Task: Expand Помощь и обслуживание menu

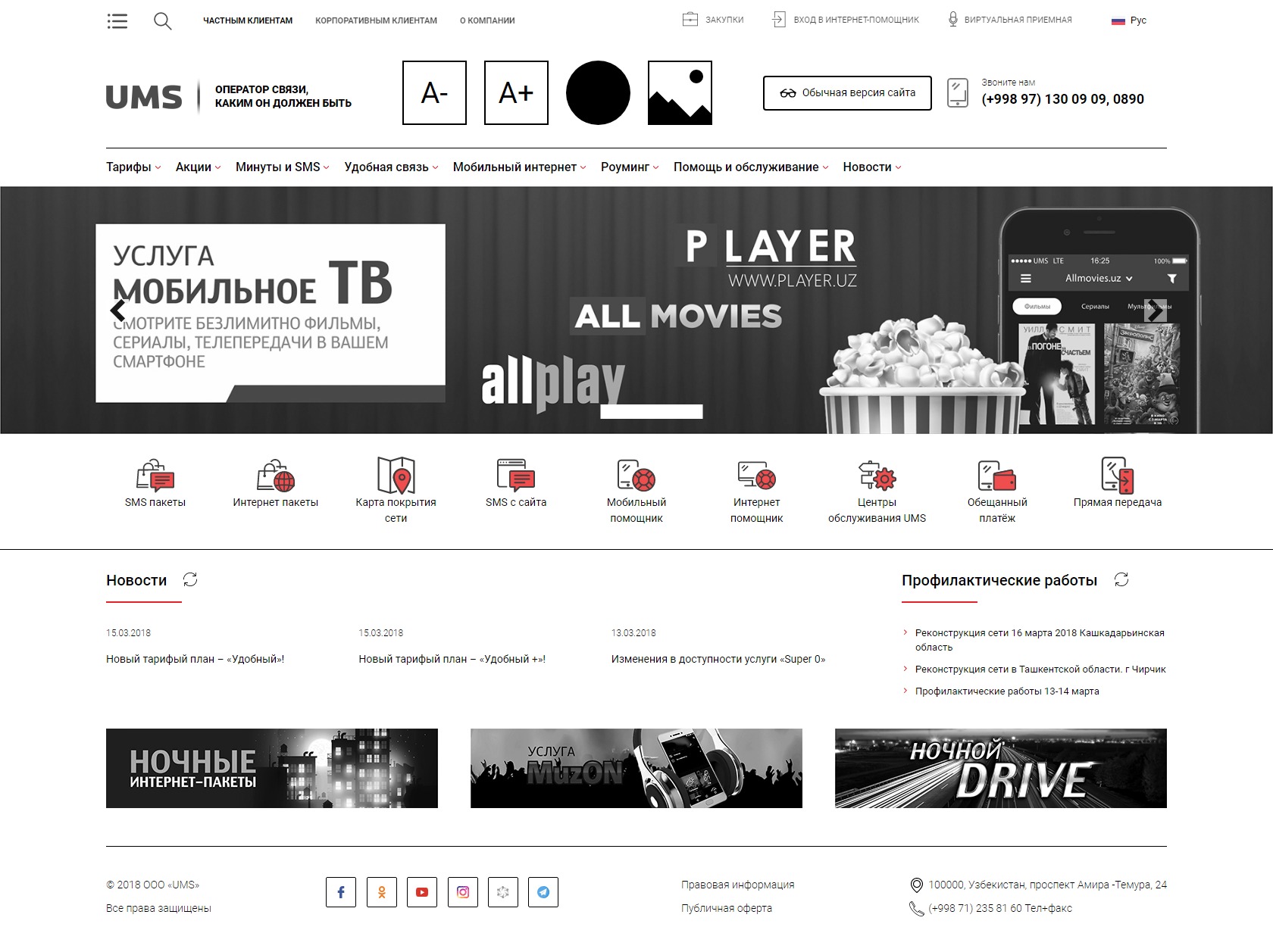Action: click(x=751, y=167)
